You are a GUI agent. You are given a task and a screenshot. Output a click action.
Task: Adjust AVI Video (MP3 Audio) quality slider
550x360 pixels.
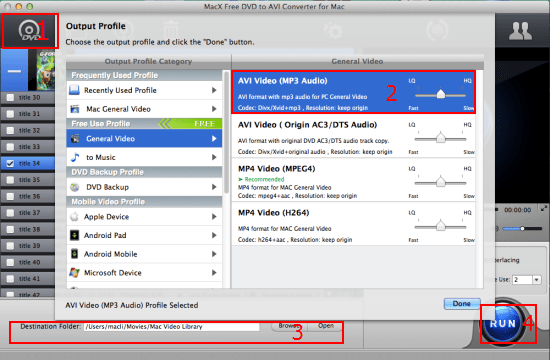click(441, 94)
